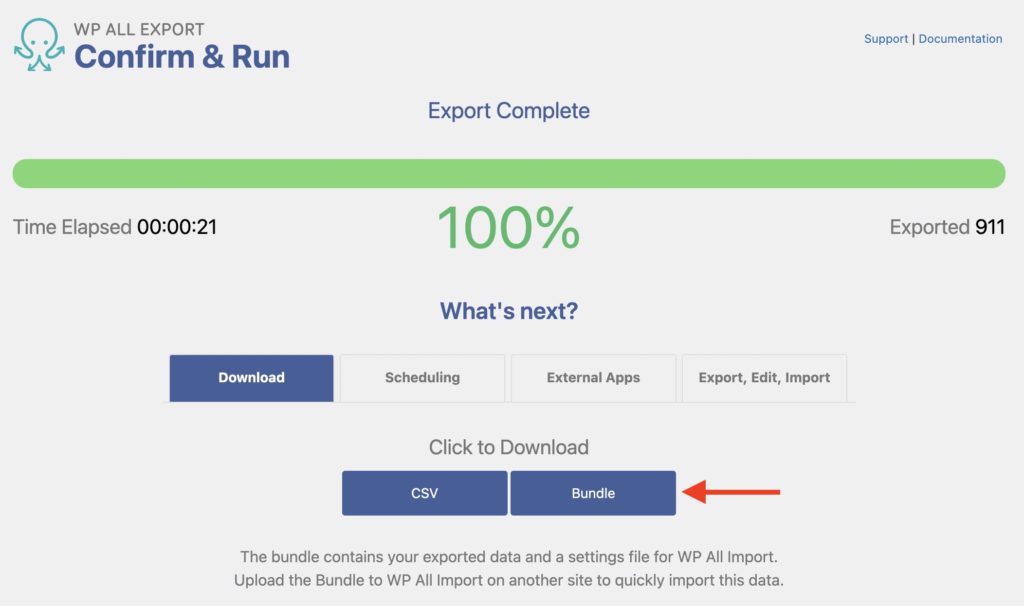Open the External Apps tab
This screenshot has height=606, width=1024.
(592, 378)
